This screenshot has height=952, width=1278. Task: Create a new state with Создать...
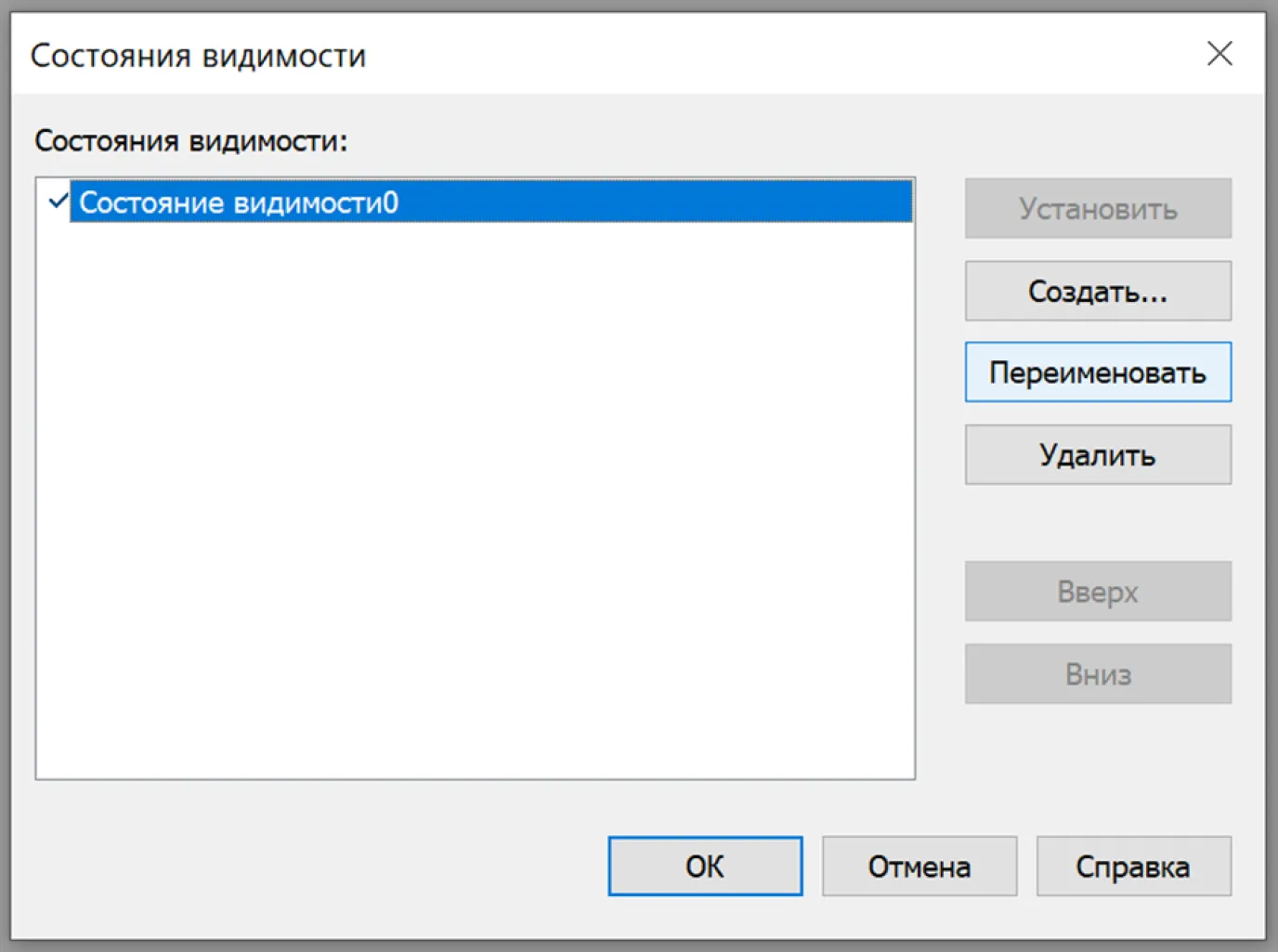point(1097,292)
